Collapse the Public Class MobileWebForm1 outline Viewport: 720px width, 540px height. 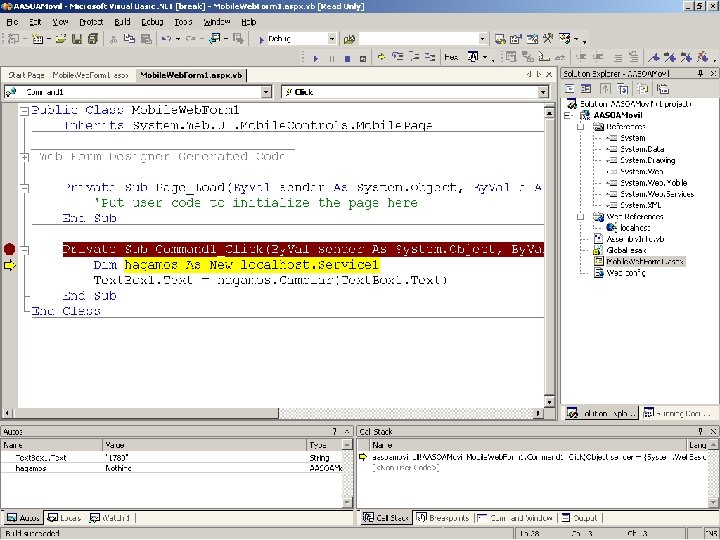(x=23, y=109)
